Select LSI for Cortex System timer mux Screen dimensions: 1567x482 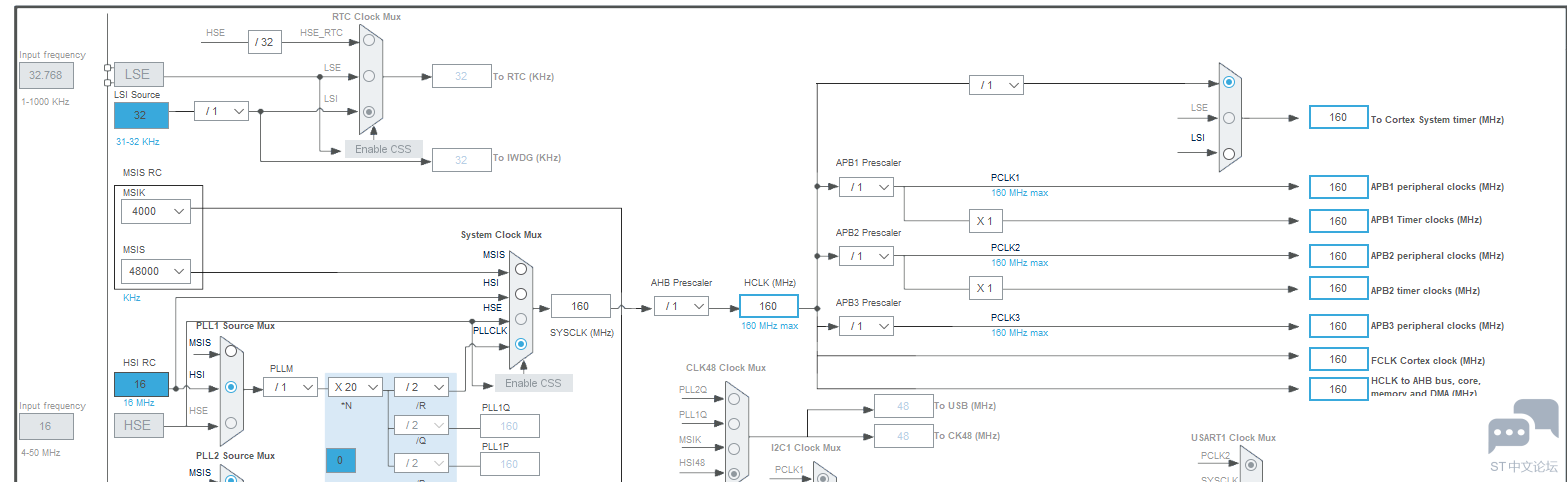pos(1229,153)
